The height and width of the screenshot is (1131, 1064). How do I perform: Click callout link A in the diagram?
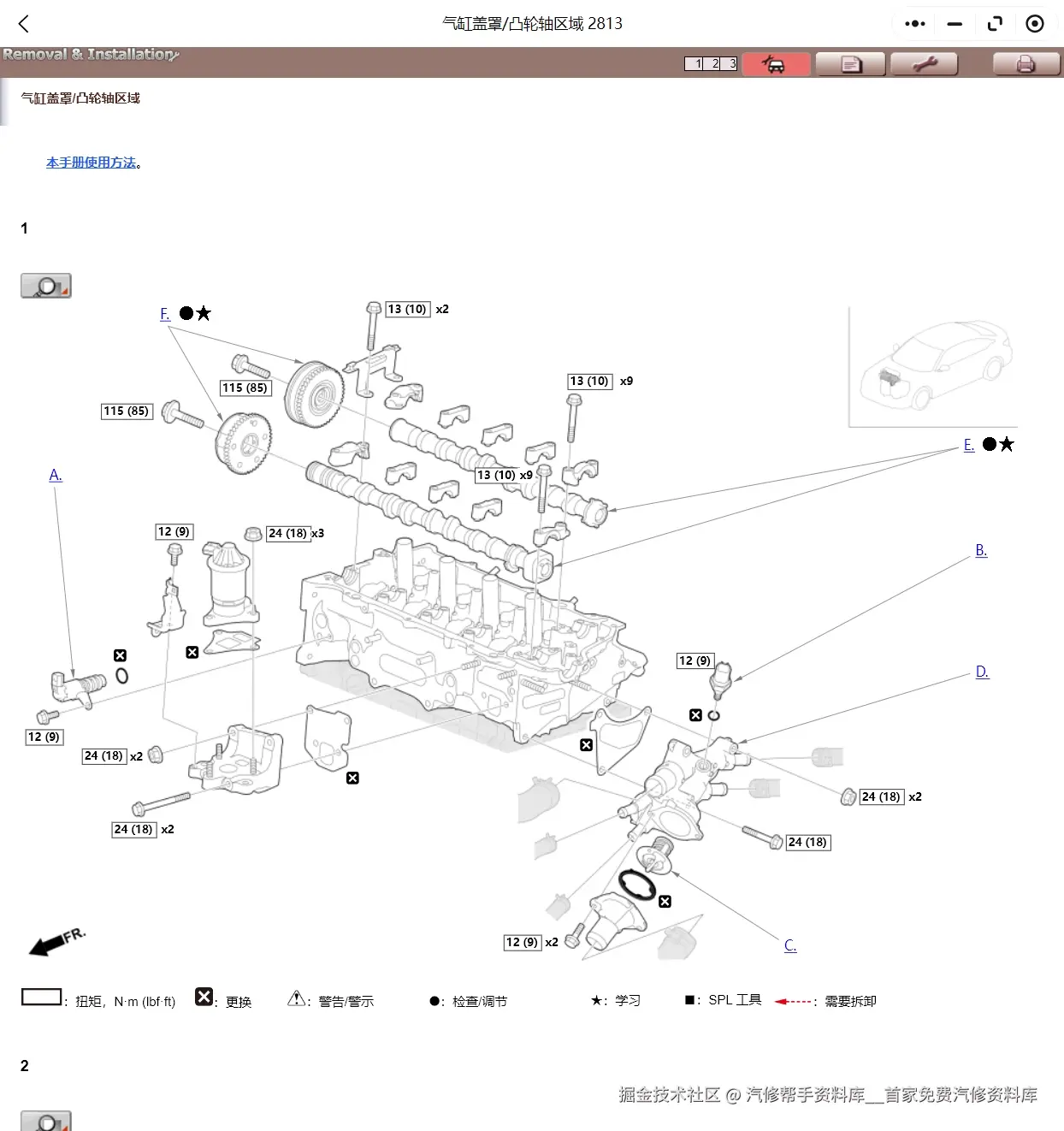tap(55, 475)
